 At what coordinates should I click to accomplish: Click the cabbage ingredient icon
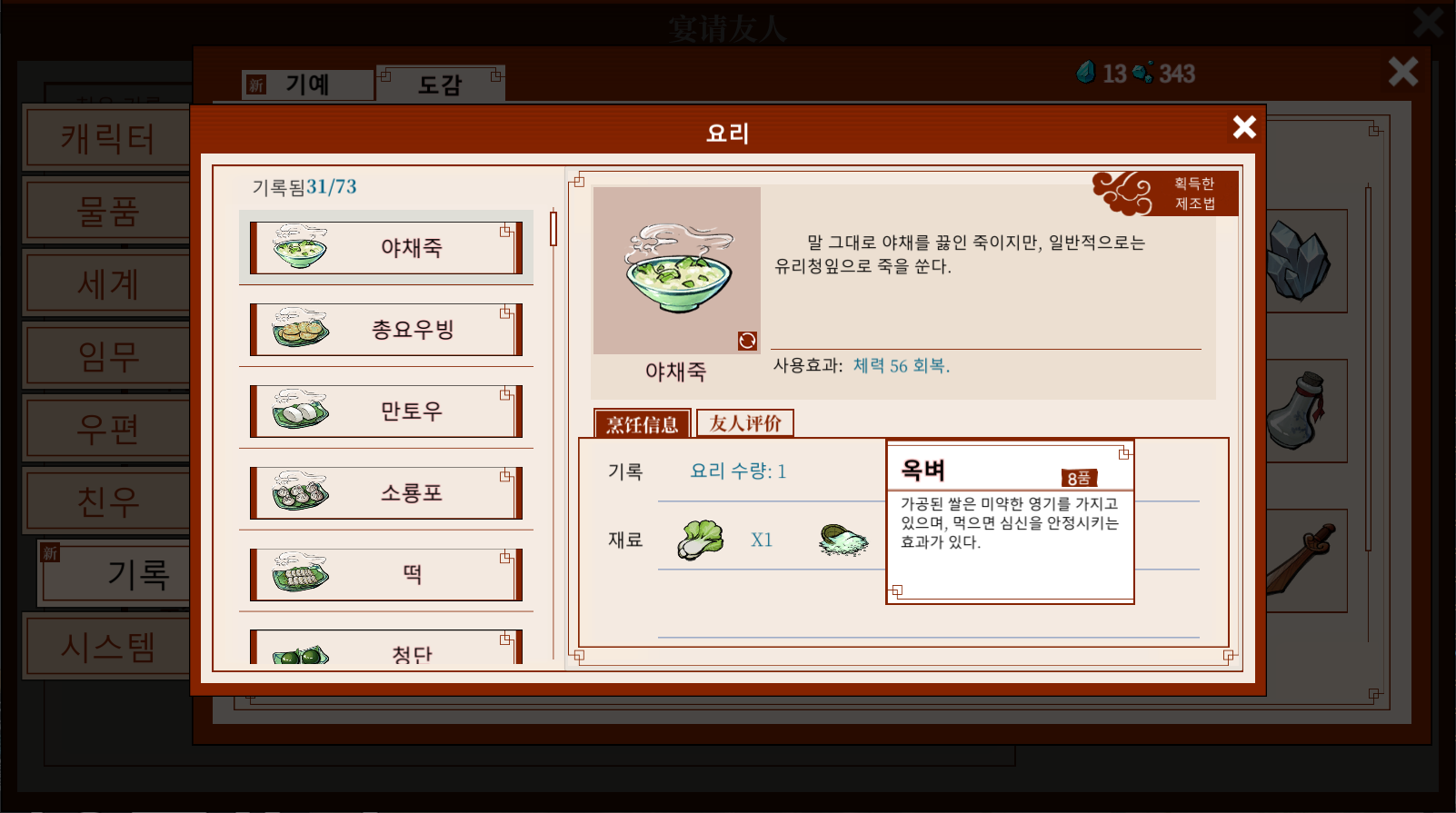[701, 540]
